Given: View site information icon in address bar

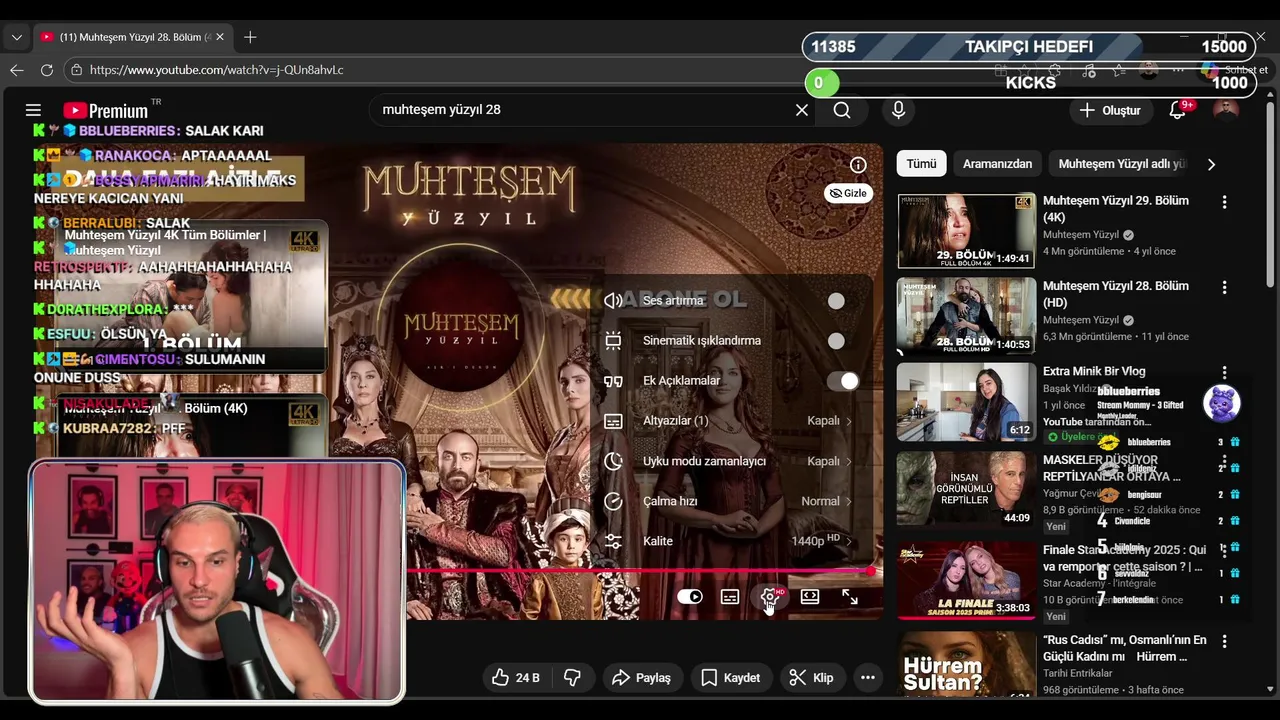Looking at the screenshot, I should pyautogui.click(x=76, y=70).
